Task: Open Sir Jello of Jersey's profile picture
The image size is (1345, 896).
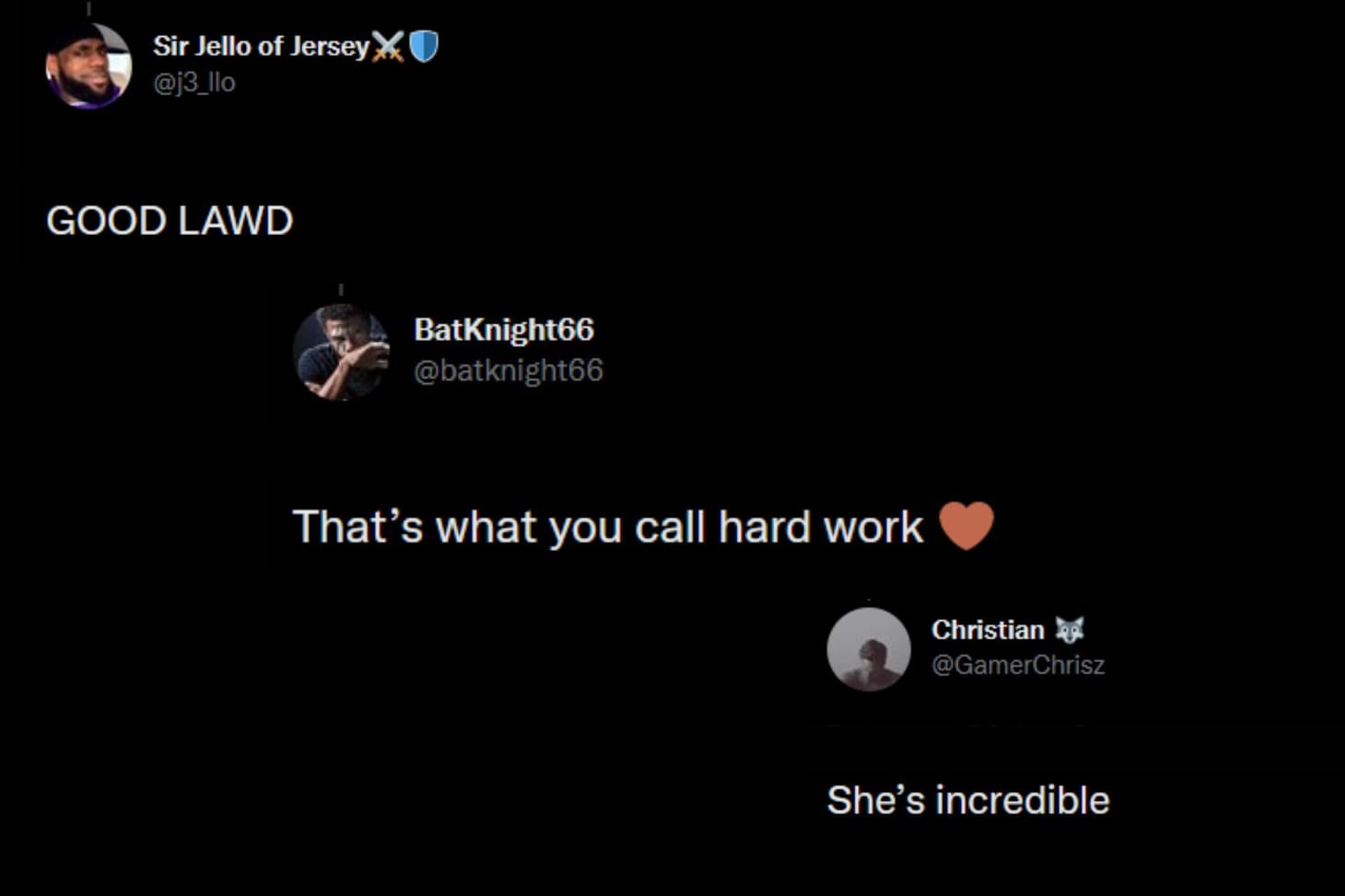Action: tap(88, 65)
